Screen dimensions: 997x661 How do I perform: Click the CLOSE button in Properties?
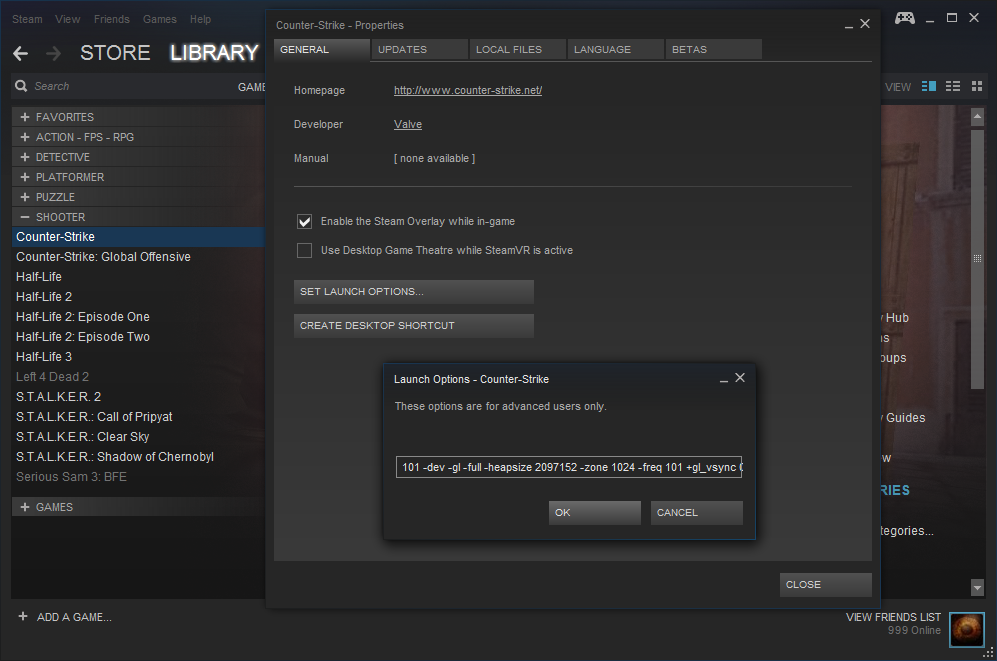tap(825, 585)
